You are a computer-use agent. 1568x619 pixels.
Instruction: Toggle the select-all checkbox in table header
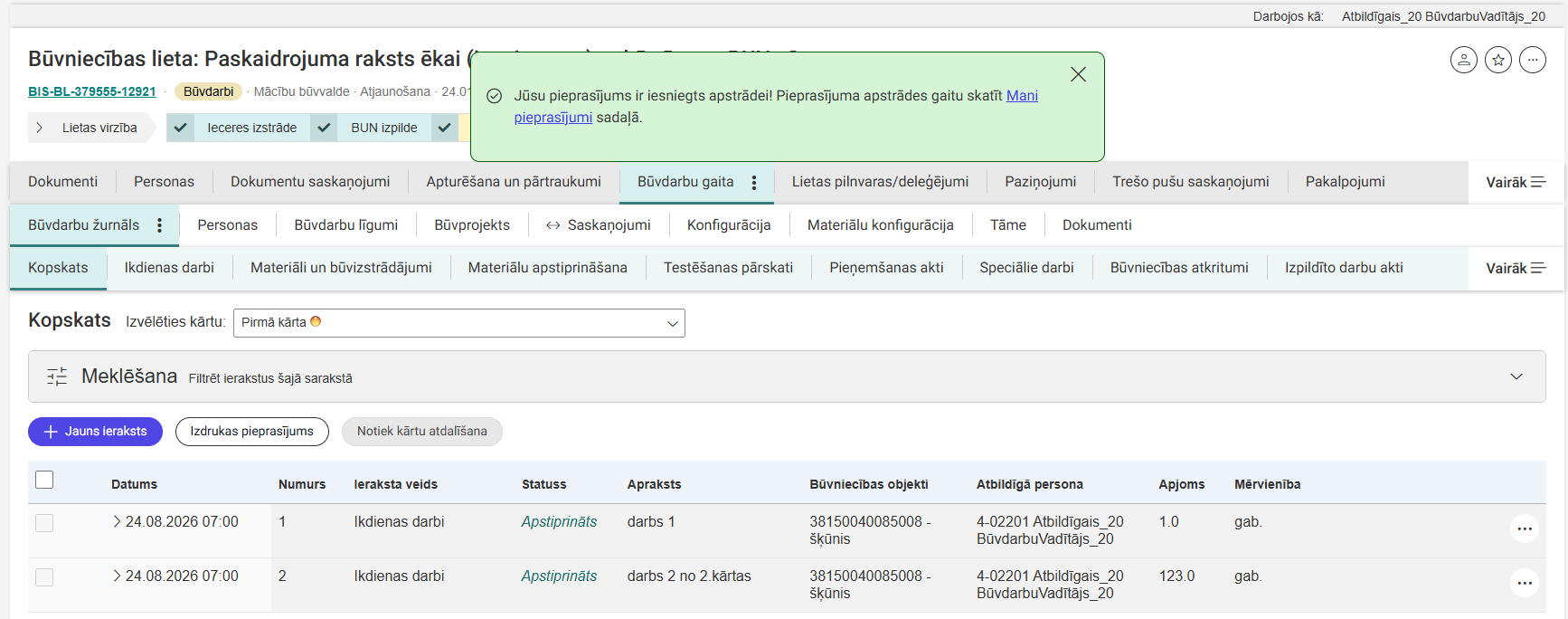pyautogui.click(x=44, y=480)
